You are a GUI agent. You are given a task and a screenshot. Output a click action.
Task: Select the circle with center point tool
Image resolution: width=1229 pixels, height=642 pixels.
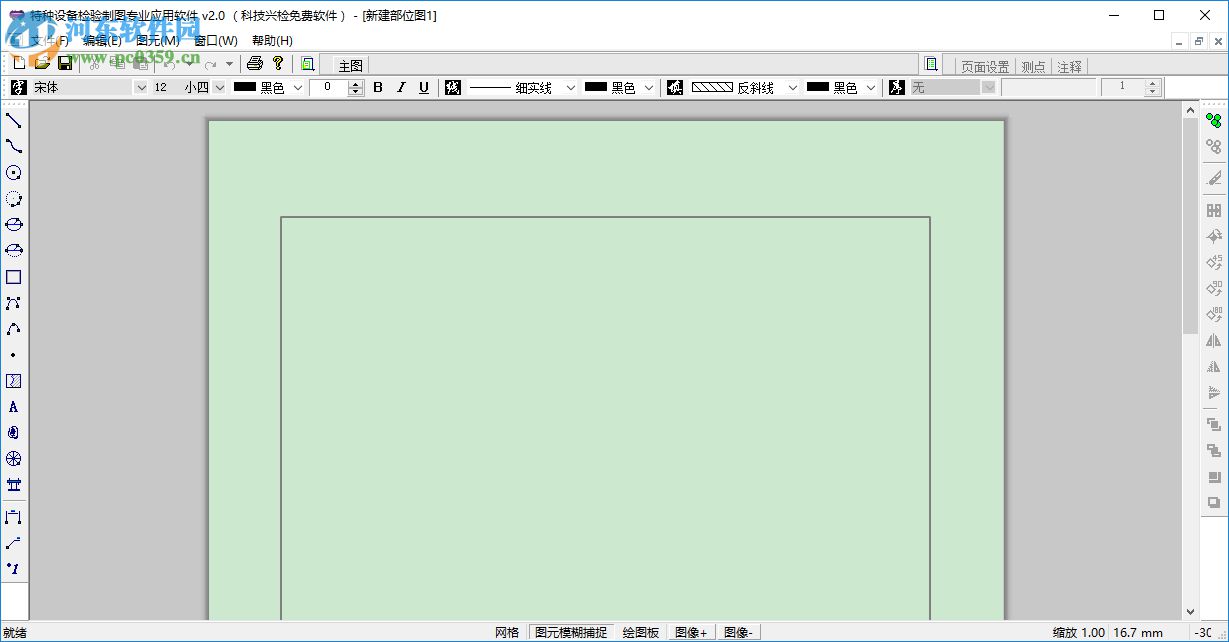pyautogui.click(x=14, y=173)
